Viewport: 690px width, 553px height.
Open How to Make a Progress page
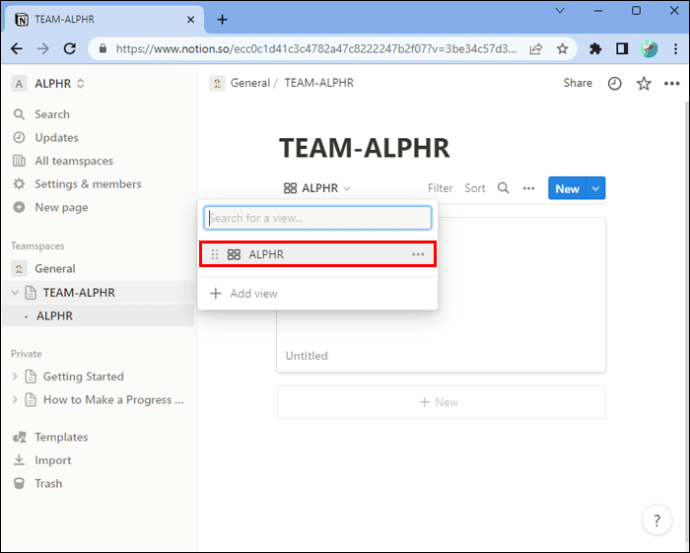click(114, 399)
